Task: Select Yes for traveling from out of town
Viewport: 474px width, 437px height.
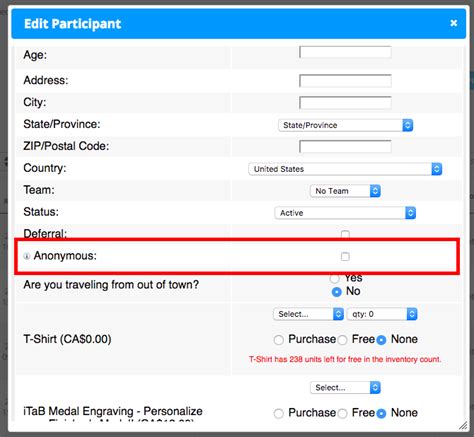Action: point(334,278)
